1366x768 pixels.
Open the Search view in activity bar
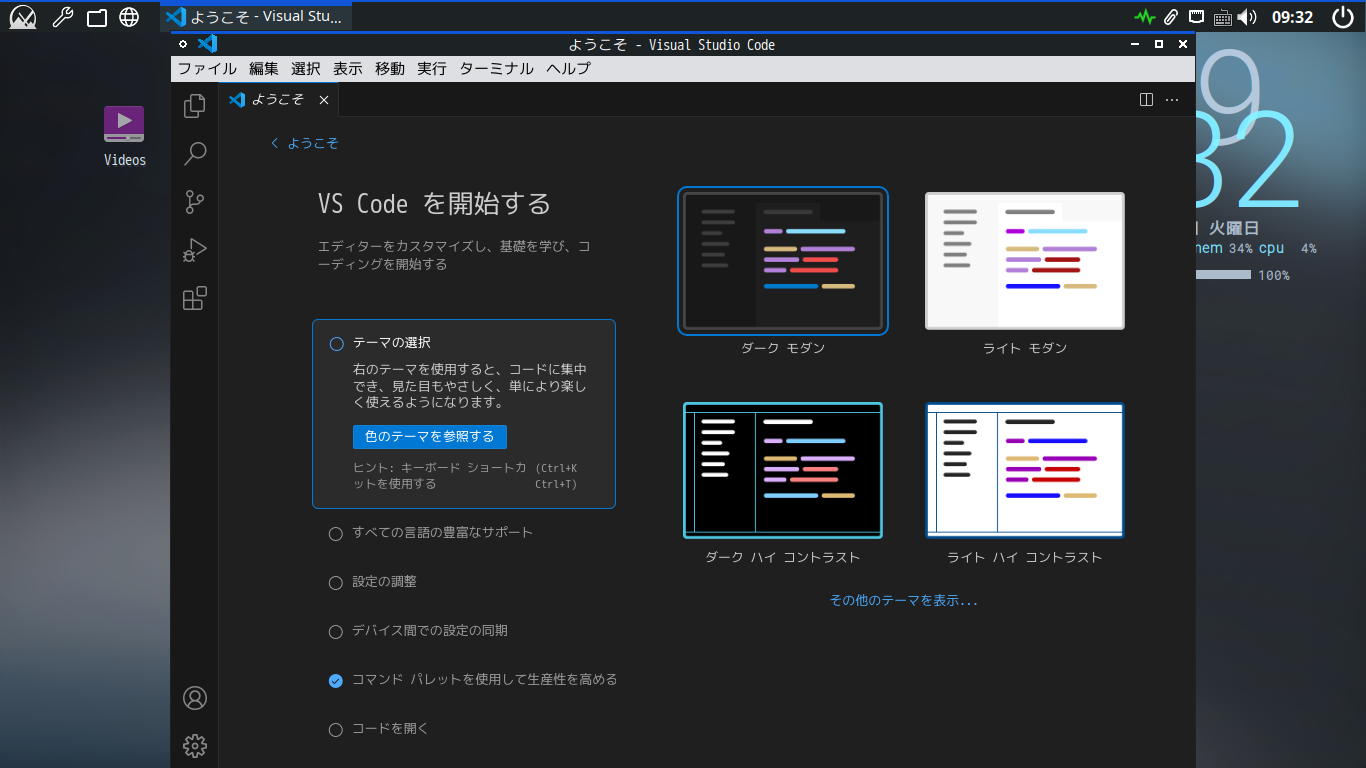pyautogui.click(x=195, y=153)
